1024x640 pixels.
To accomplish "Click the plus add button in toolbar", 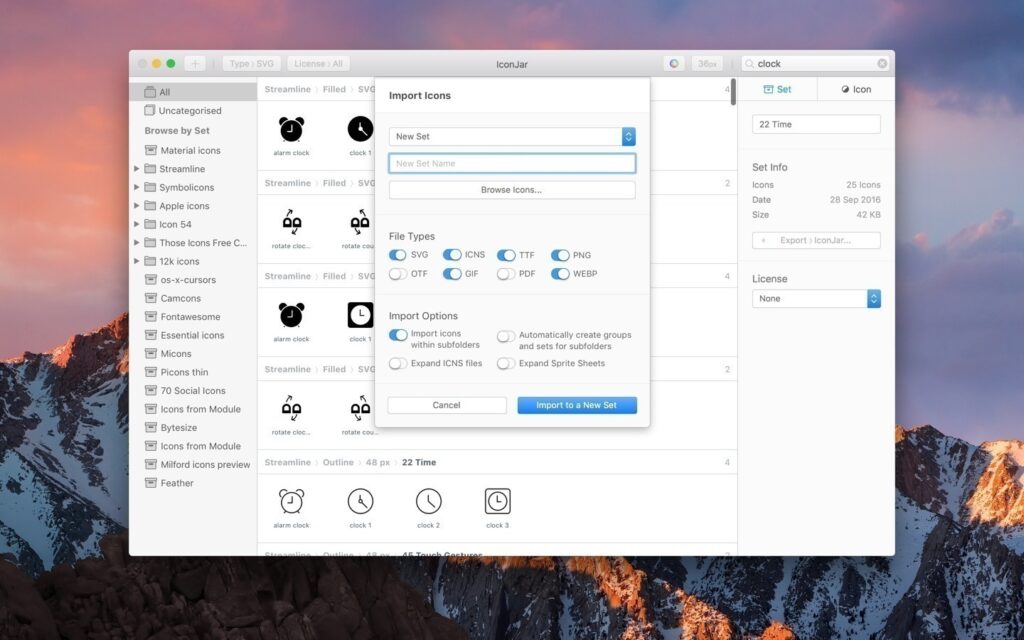I will tap(195, 63).
